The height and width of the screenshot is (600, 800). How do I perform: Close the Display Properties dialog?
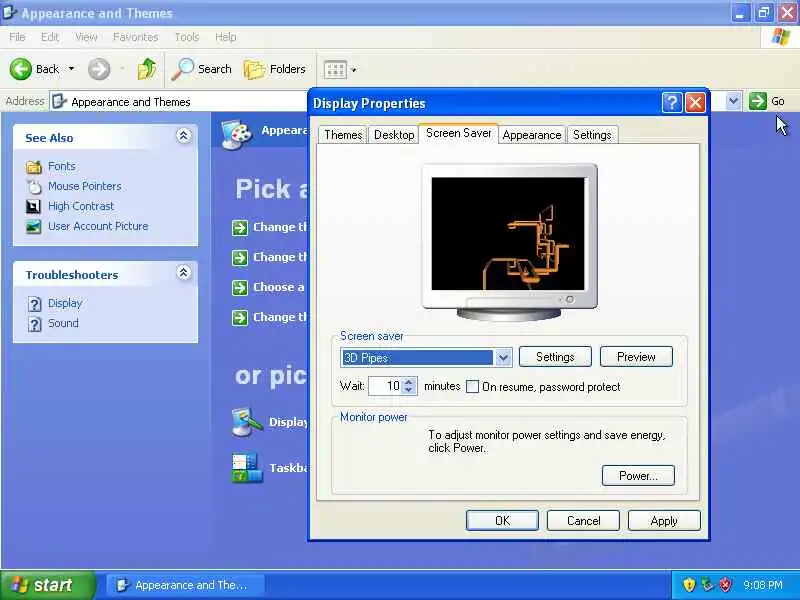click(695, 103)
